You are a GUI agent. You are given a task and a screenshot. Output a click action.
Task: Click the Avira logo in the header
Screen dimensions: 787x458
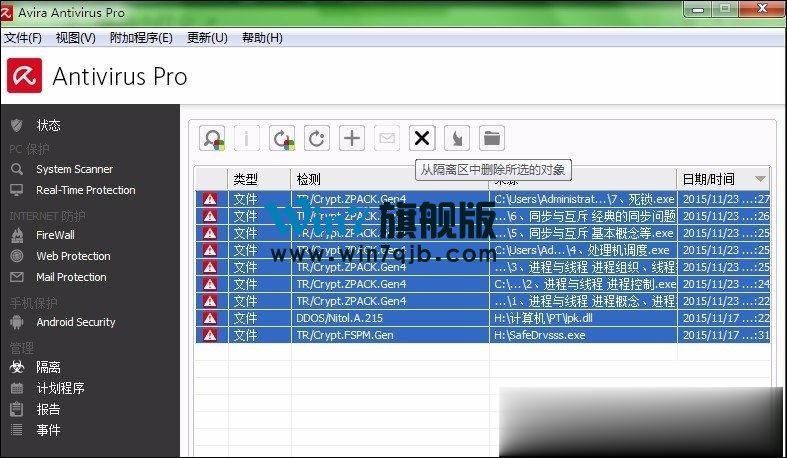click(x=25, y=76)
